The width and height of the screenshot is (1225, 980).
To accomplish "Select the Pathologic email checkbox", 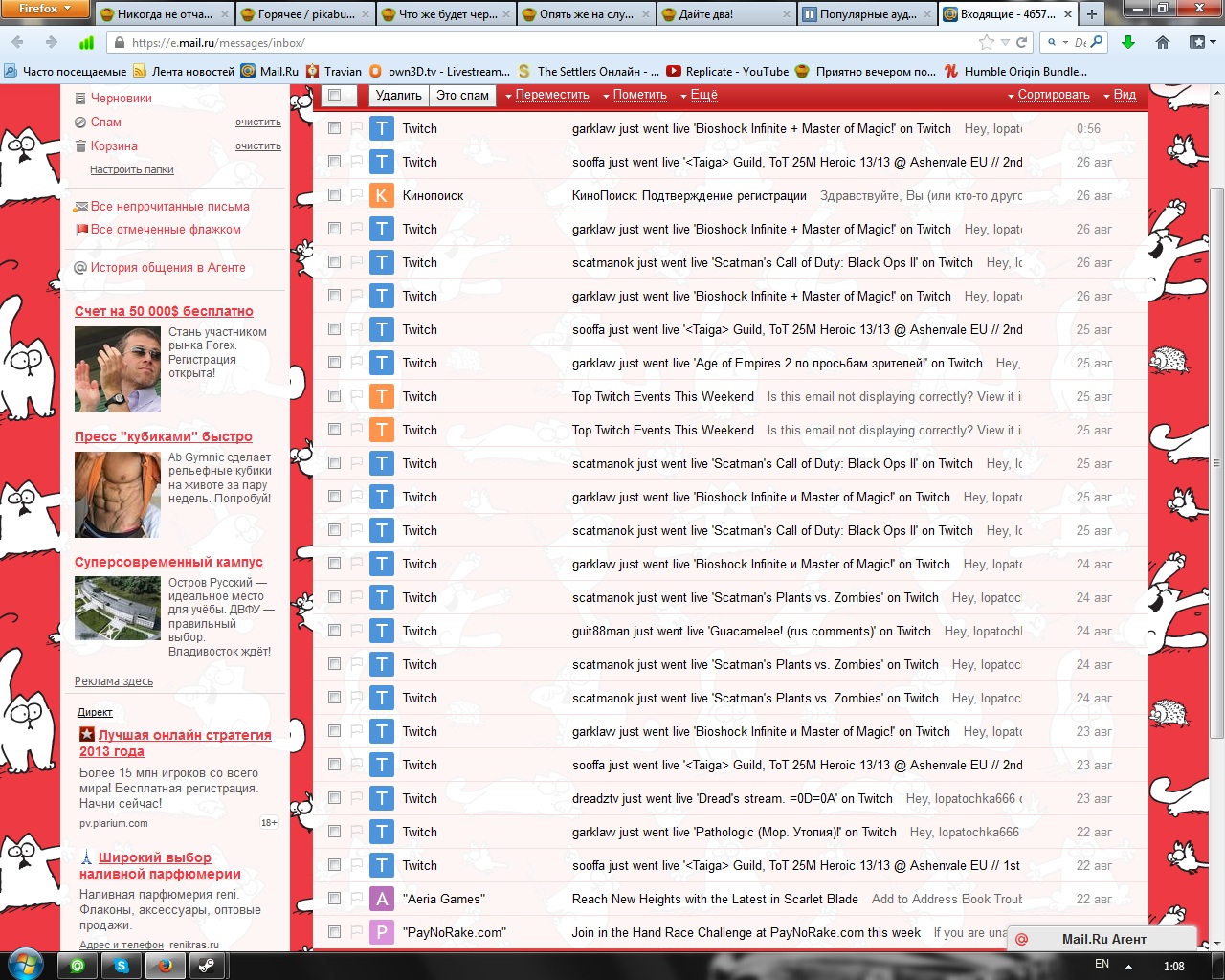I will click(x=334, y=832).
